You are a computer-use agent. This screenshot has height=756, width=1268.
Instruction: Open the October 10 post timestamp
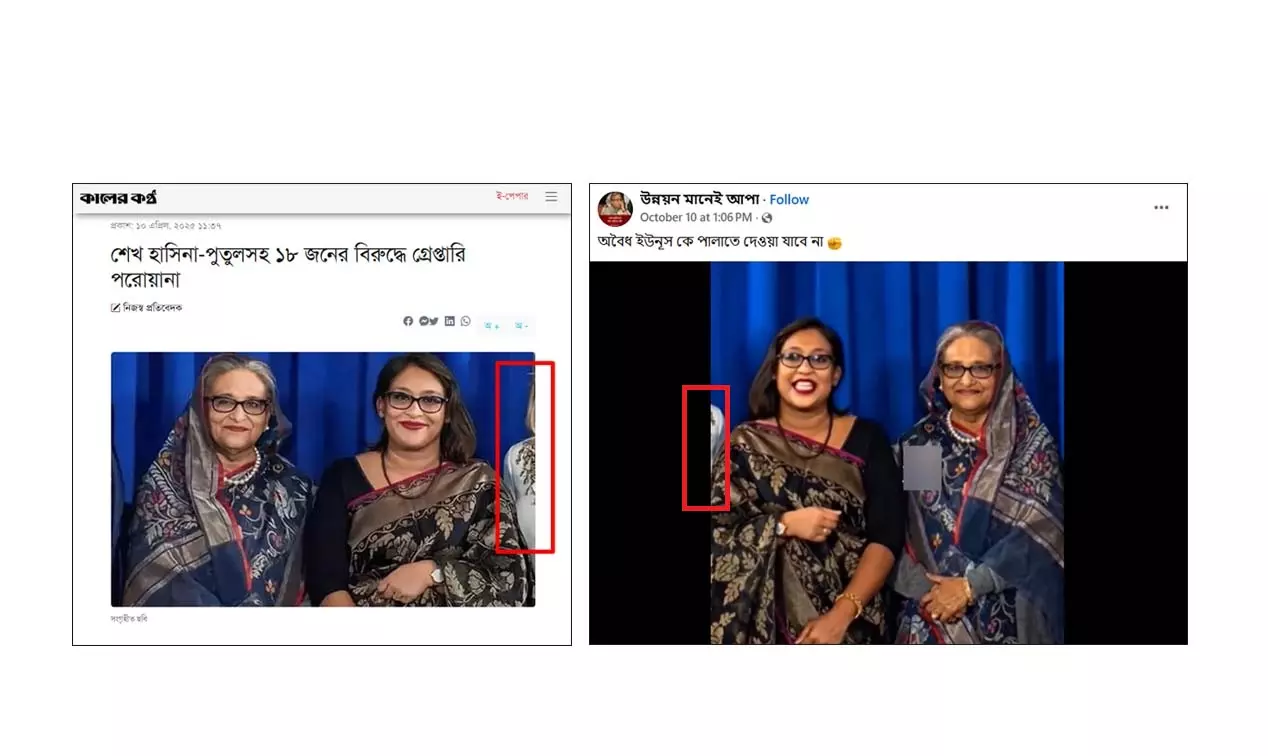[x=696, y=218]
